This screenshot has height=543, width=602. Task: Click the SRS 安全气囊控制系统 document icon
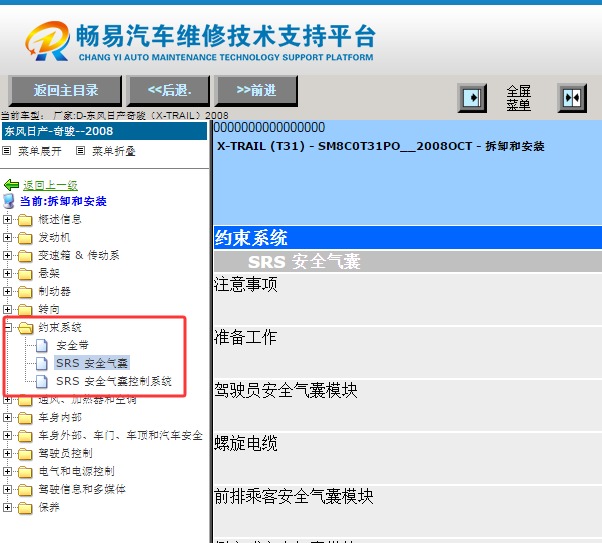coord(42,381)
